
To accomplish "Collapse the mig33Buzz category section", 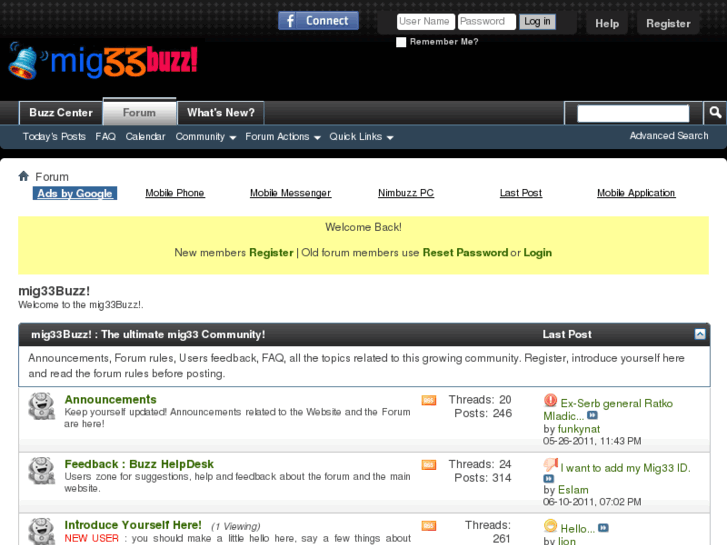I will pos(700,334).
